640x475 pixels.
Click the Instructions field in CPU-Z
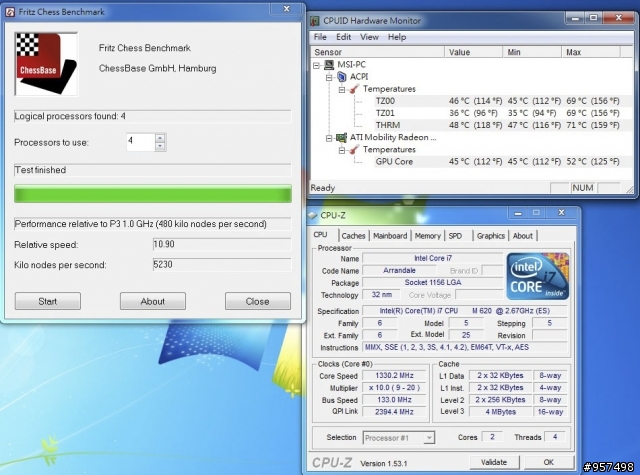(x=464, y=347)
